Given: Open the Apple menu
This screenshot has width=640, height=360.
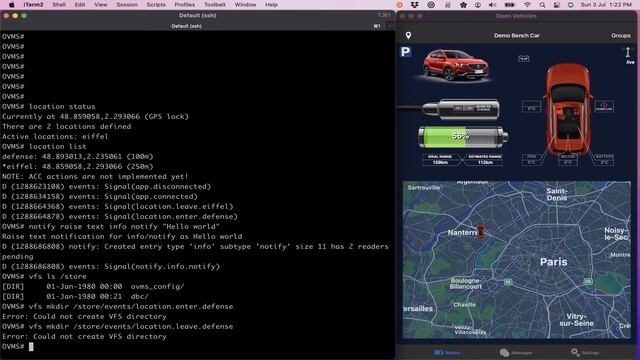Looking at the screenshot, I should click(x=11, y=4).
